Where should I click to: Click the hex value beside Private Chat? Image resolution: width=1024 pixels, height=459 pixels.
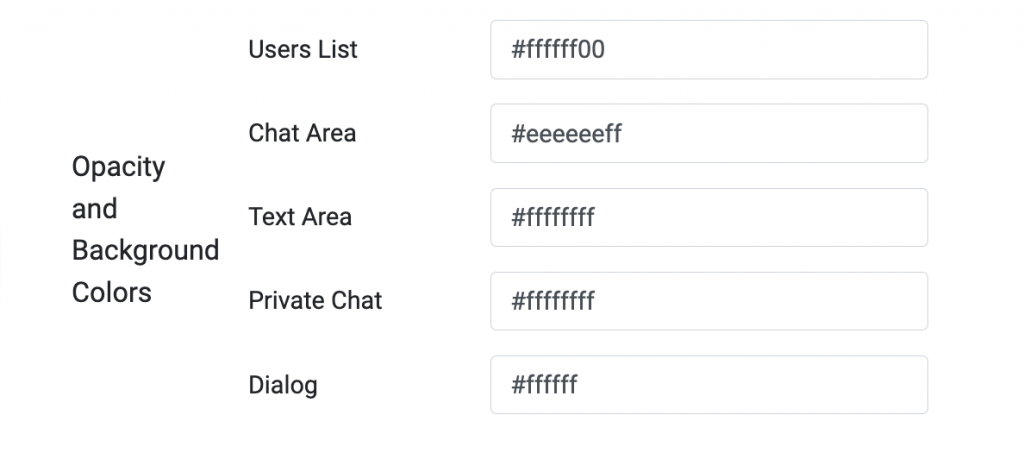tap(553, 301)
